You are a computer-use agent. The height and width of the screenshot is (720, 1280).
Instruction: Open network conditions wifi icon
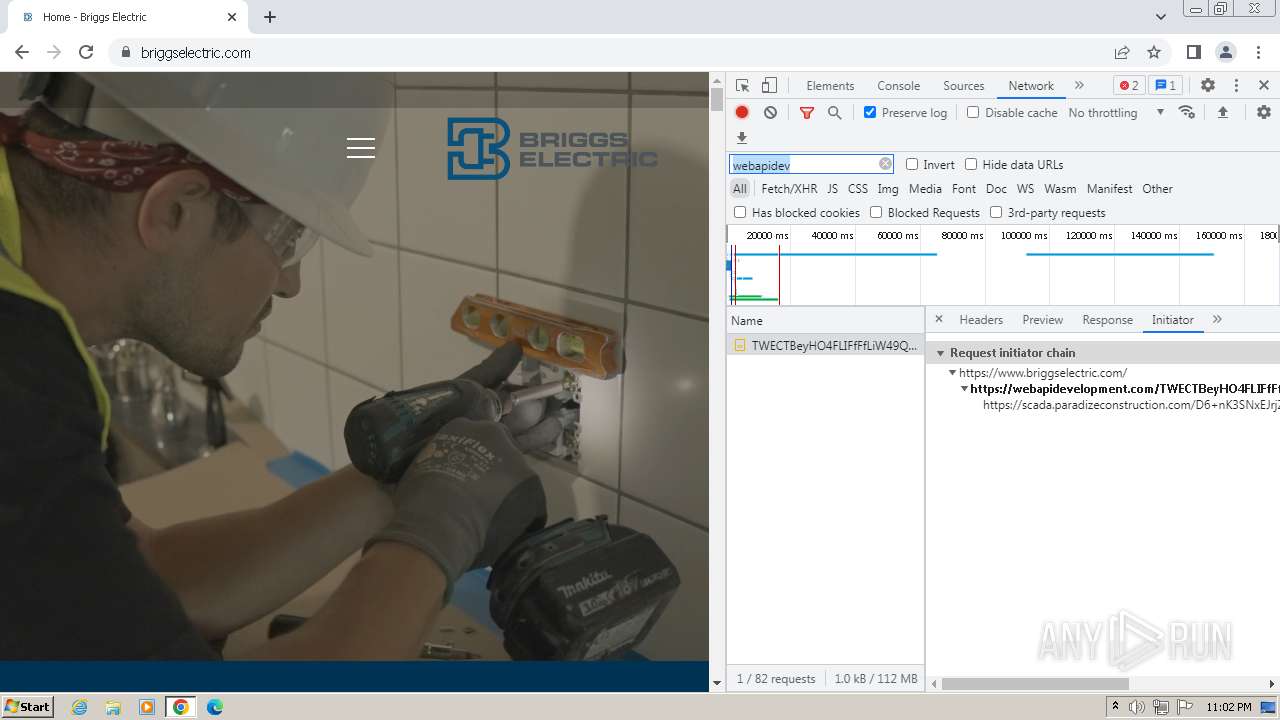[1187, 112]
